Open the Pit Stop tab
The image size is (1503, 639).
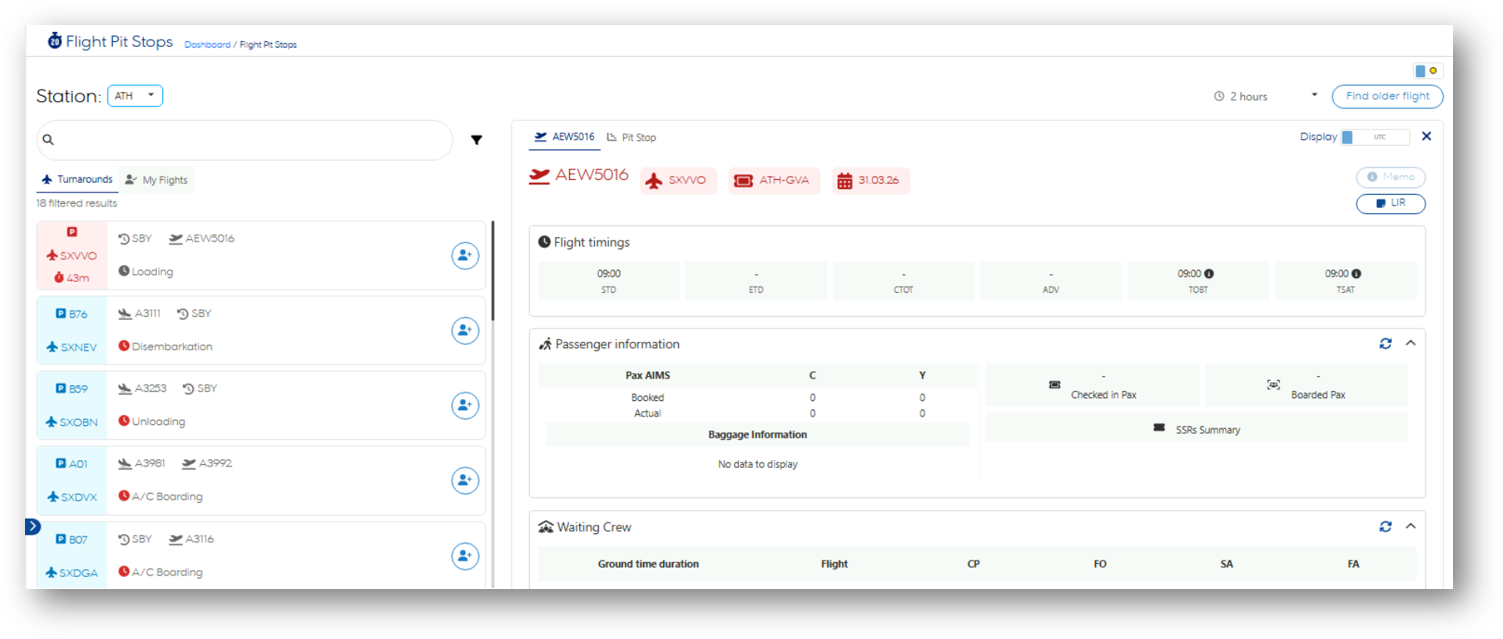click(632, 138)
